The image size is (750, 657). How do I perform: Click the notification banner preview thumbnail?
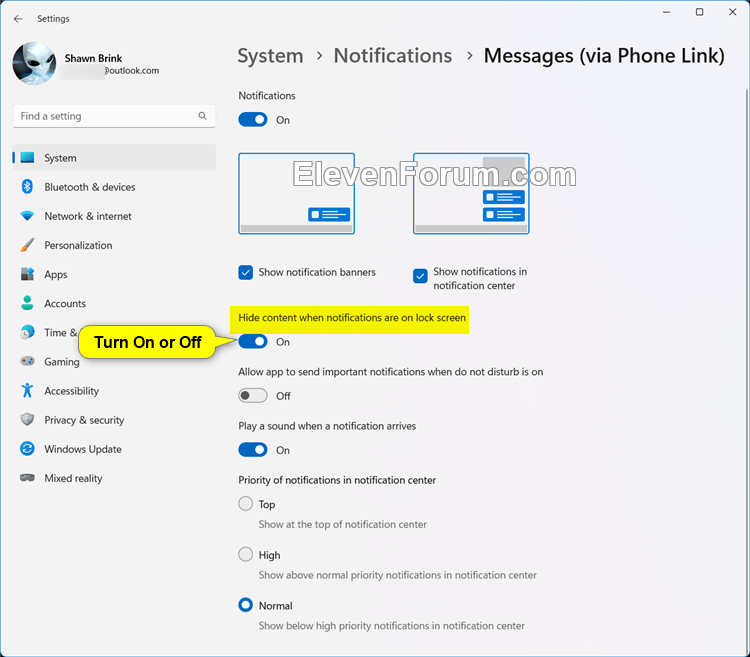tap(297, 193)
